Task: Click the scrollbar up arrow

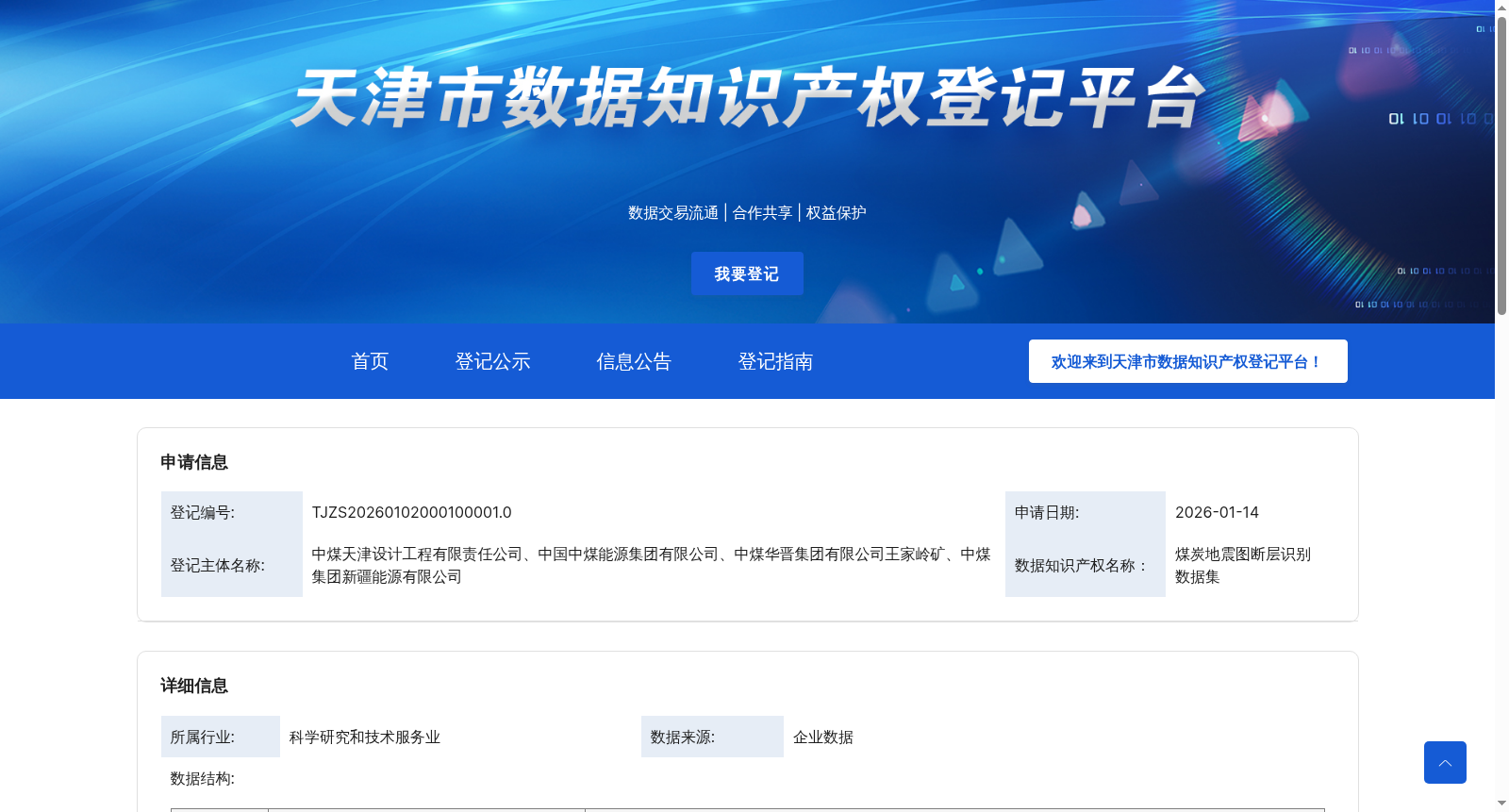Action: (1501, 7)
